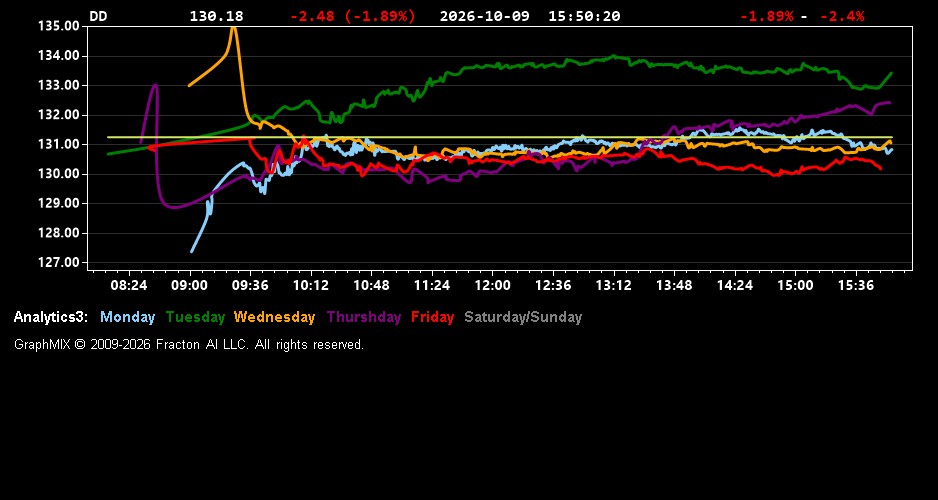This screenshot has height=500, width=938.
Task: Click the 129.00 y-axis label
Action: click(x=58, y=203)
